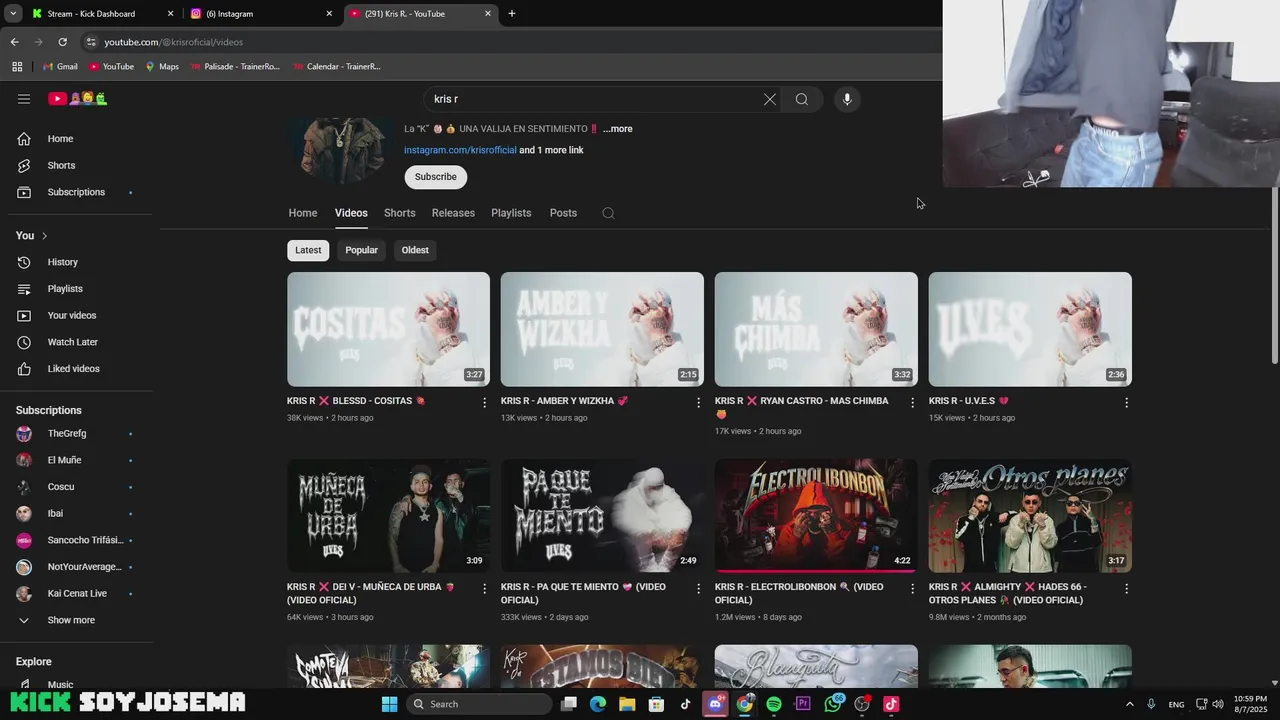Screen dimensions: 1280x720
Task: Search within channel using the magnifier icon
Action: coord(608,213)
